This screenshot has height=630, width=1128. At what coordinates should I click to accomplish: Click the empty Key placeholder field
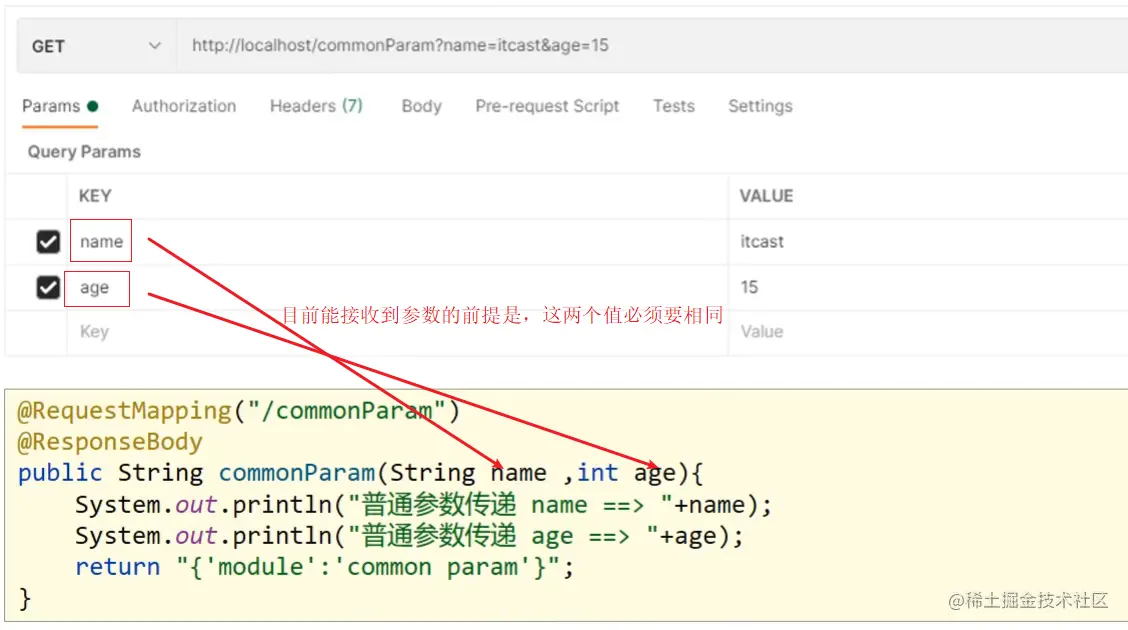click(398, 332)
